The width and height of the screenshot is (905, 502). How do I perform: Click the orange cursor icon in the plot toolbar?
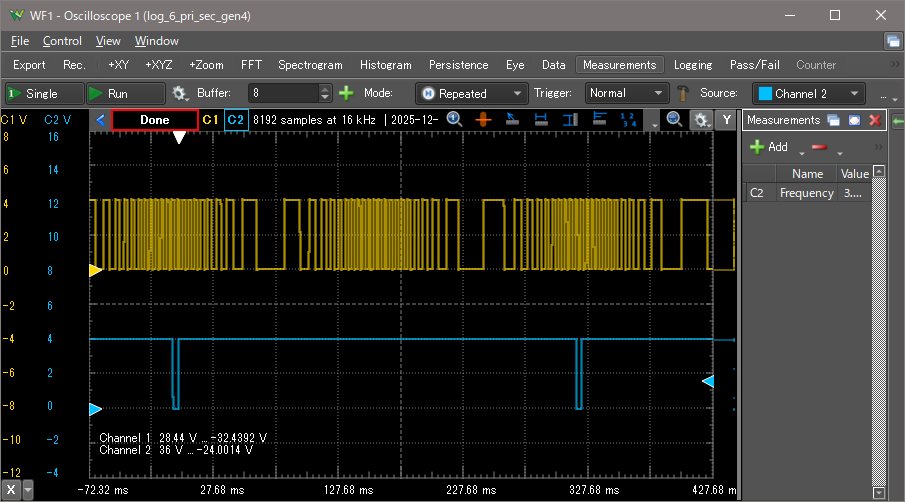tap(482, 119)
